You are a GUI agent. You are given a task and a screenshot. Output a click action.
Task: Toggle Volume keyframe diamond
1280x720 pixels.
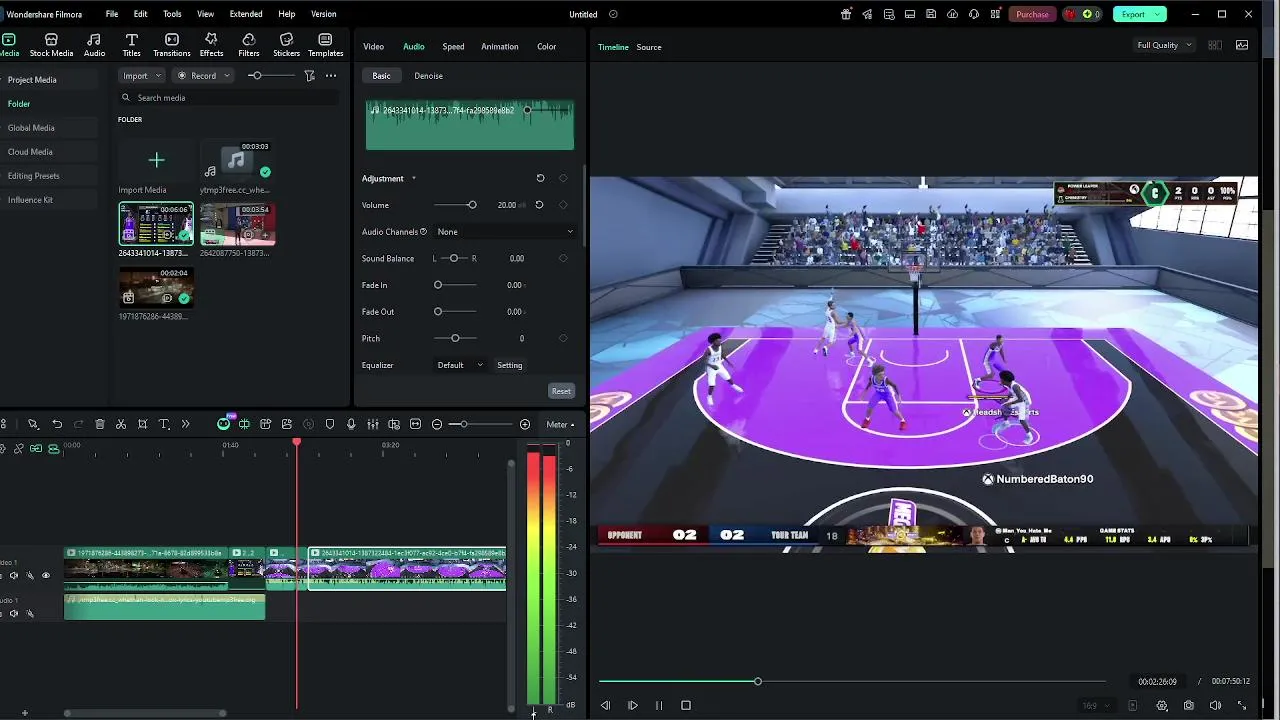(563, 205)
